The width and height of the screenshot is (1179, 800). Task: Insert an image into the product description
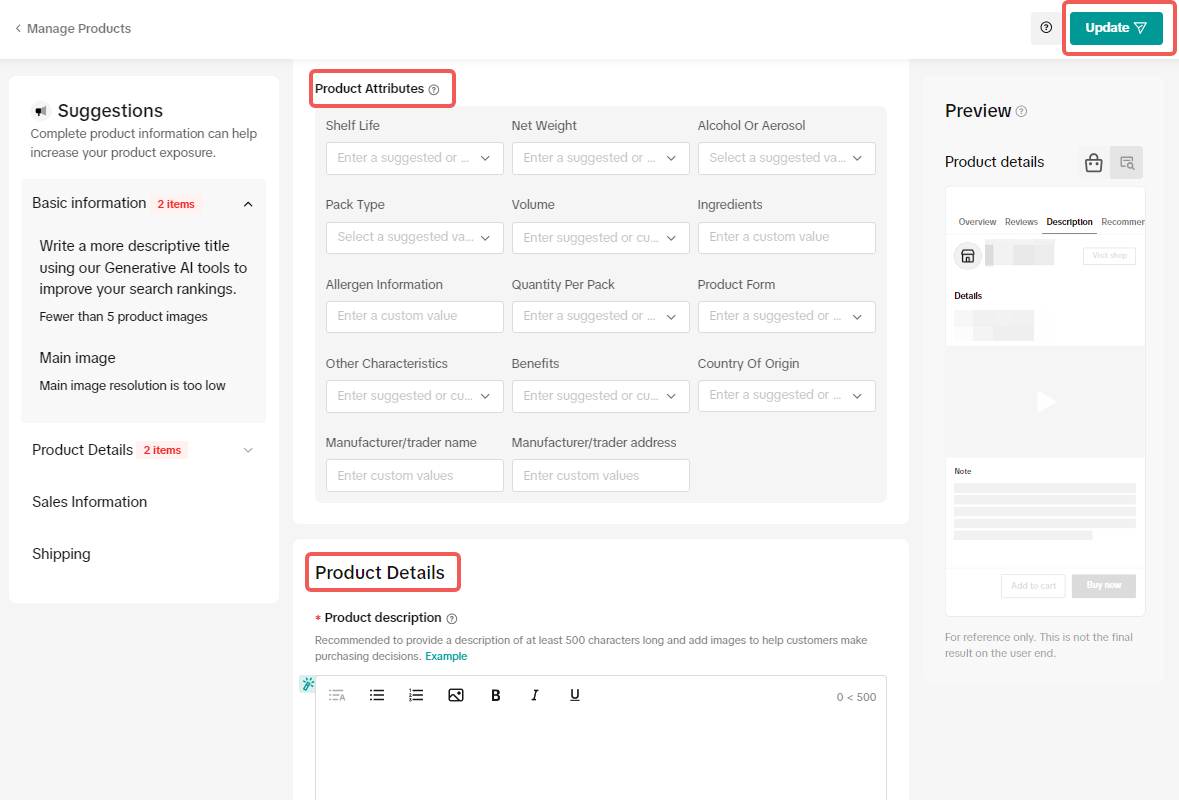[456, 695]
